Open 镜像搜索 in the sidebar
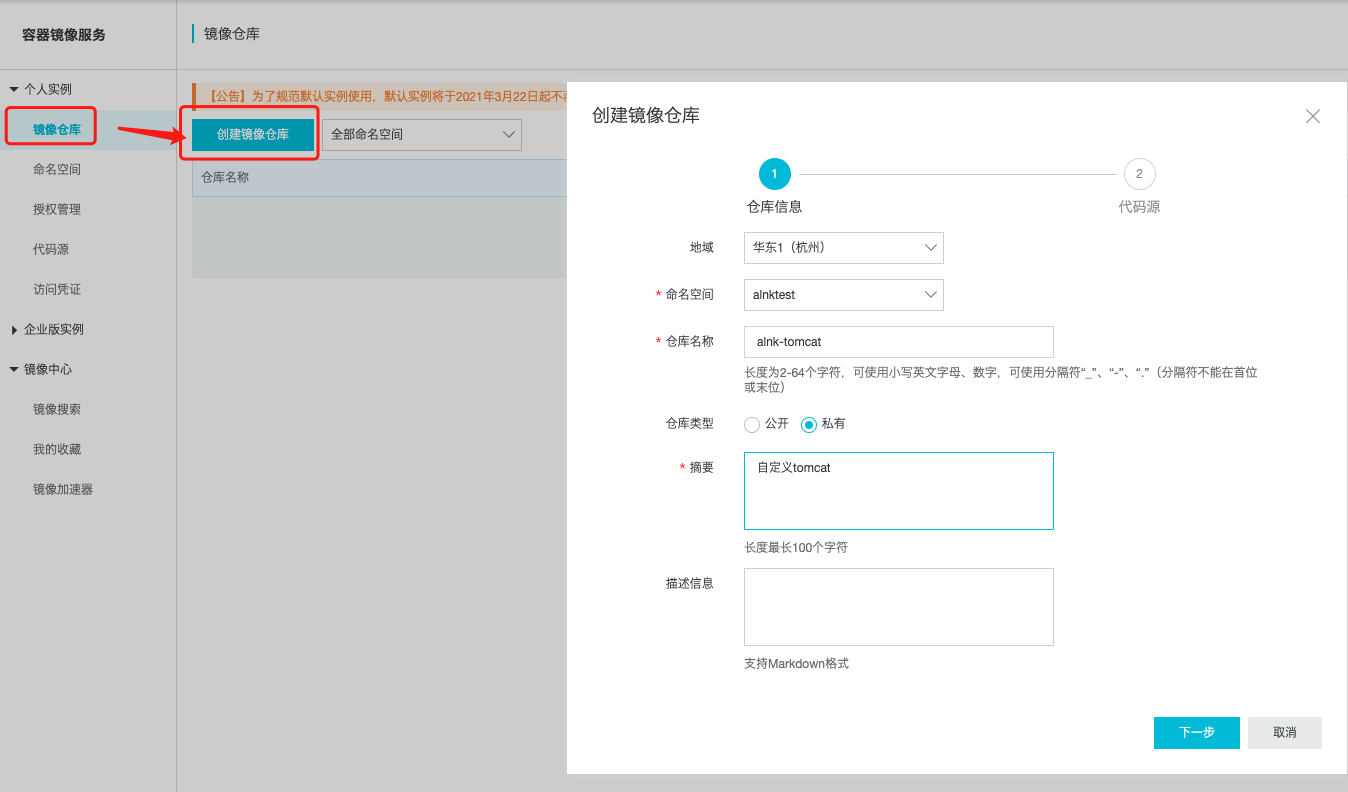 [x=57, y=409]
